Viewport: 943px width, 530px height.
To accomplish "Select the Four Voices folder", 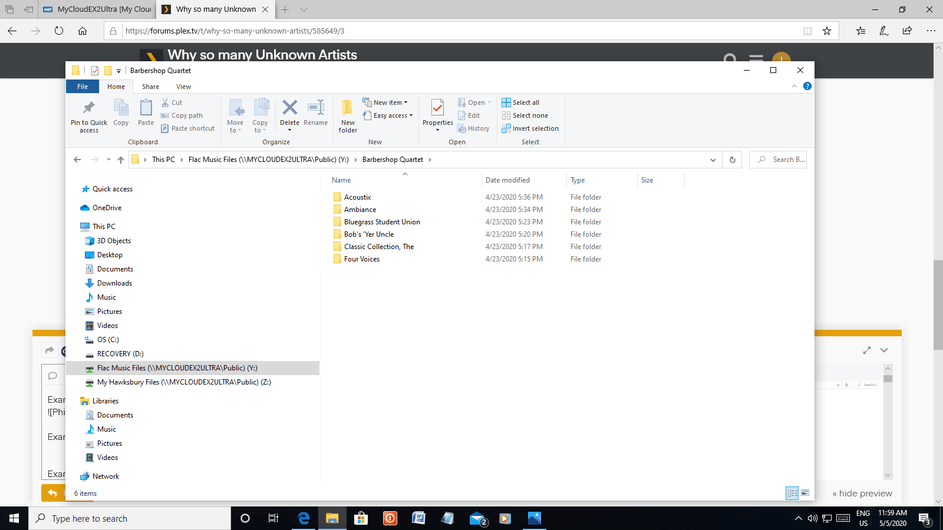I will pos(361,259).
